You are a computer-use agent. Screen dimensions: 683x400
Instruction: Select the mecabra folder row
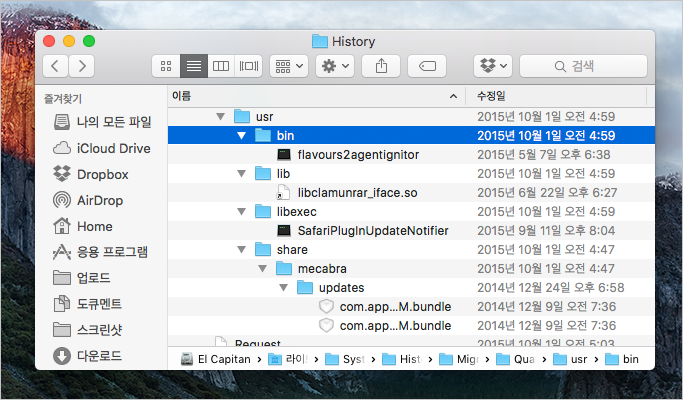pyautogui.click(x=411, y=269)
